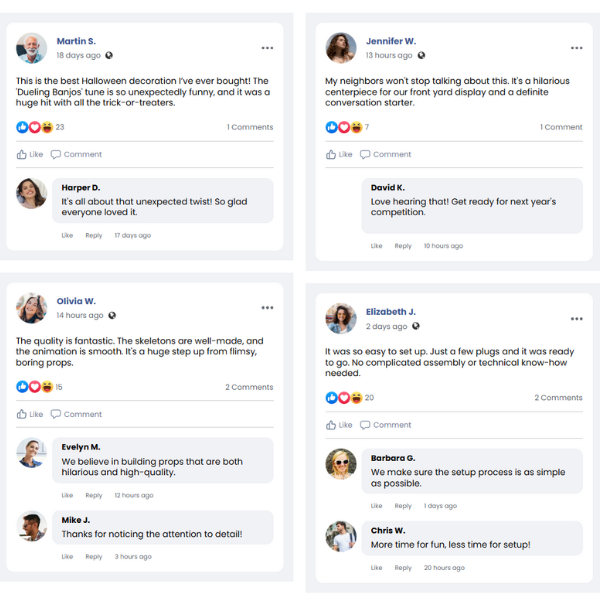Screen dimensions: 600x600
Task: Open the three-dot menu on Martin S.'s post
Action: pyautogui.click(x=267, y=48)
